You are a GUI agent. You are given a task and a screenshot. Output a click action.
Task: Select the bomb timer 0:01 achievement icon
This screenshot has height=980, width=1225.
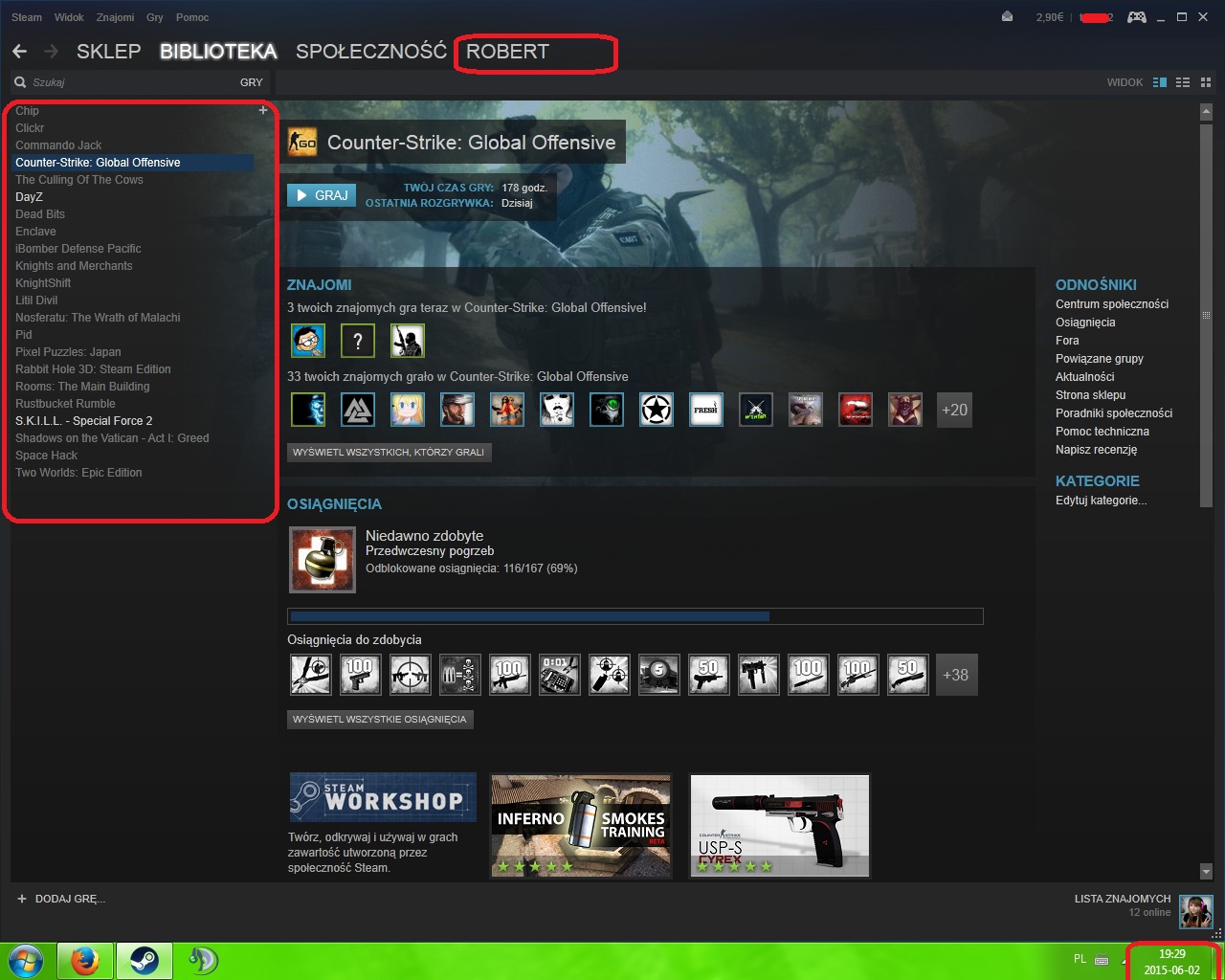click(x=559, y=675)
